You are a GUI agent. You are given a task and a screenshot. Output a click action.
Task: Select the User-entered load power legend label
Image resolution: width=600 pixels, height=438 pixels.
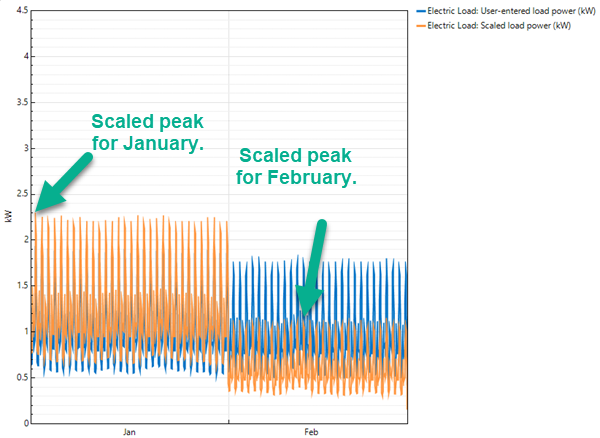(511, 10)
